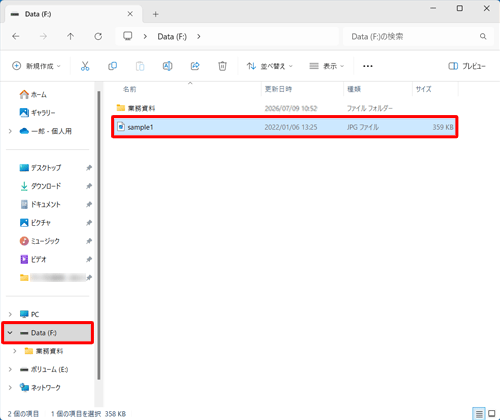Click the Cut scissors icon
Viewport: 500px width, 420px height.
coord(85,66)
